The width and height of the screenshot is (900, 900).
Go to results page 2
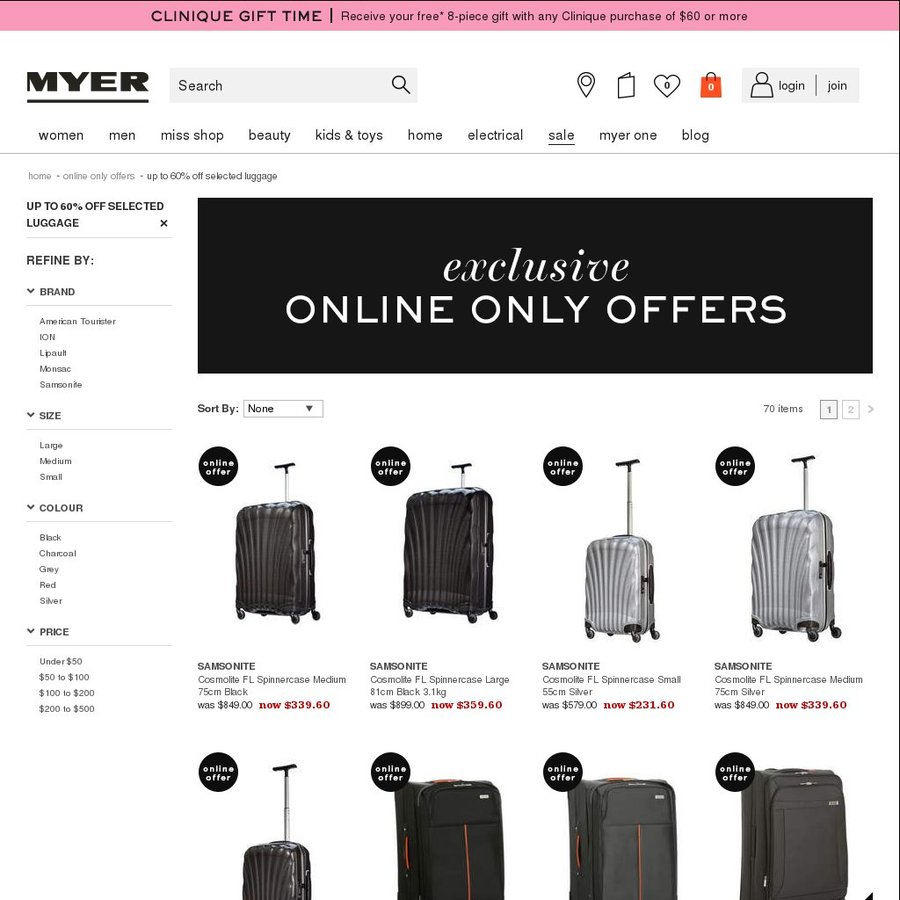coord(850,409)
